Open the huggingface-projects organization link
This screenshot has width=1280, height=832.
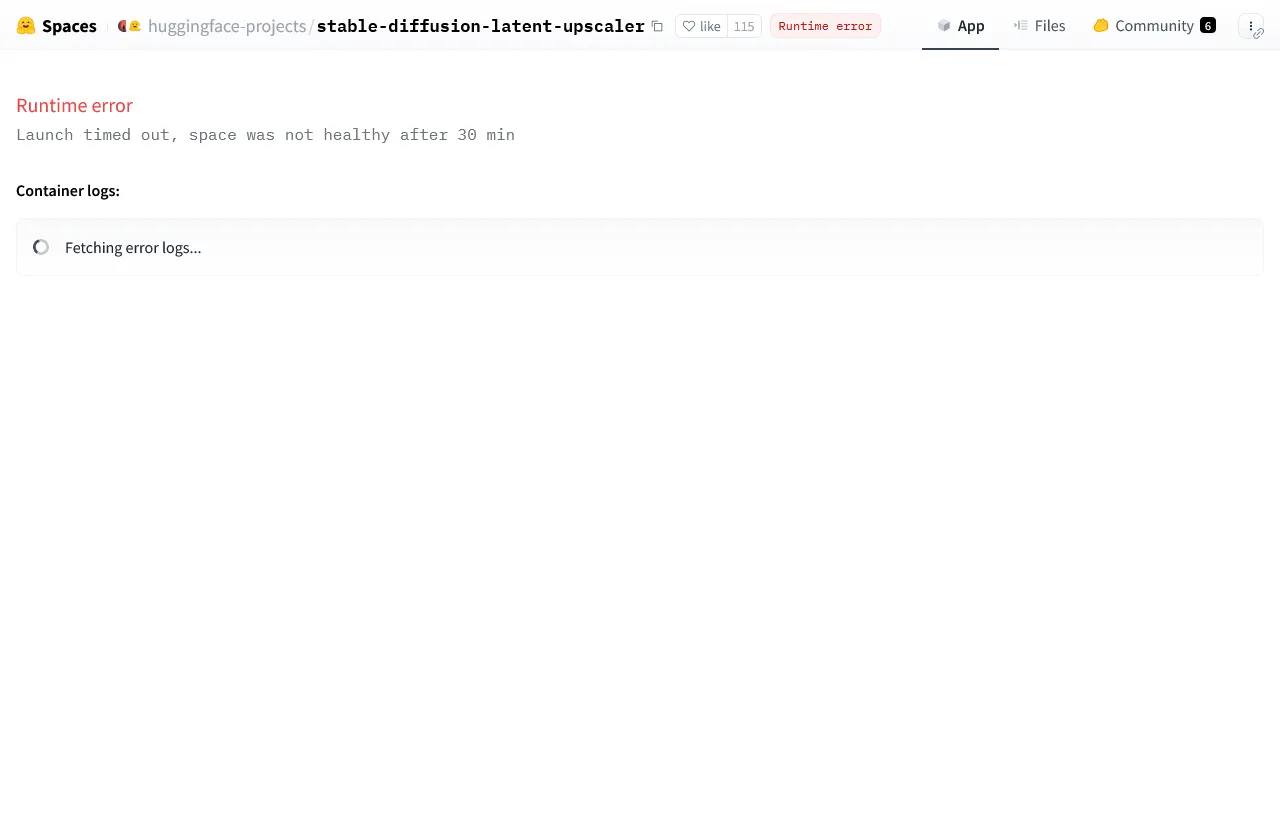[x=227, y=26]
